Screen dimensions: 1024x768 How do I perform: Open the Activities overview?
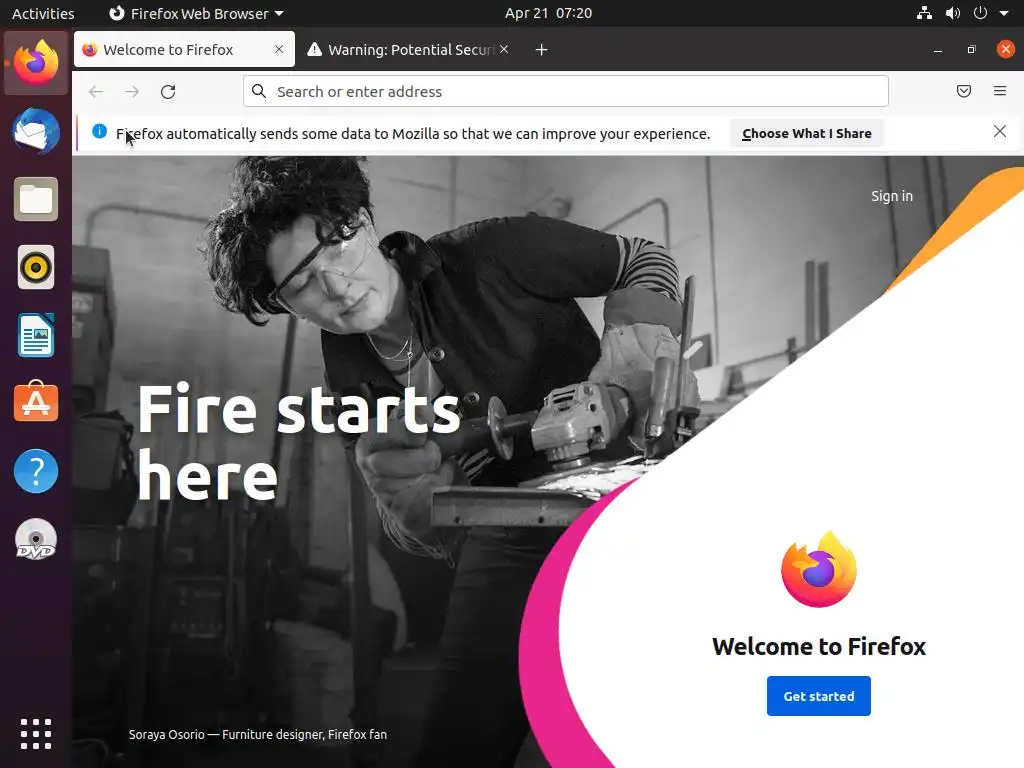click(x=43, y=13)
